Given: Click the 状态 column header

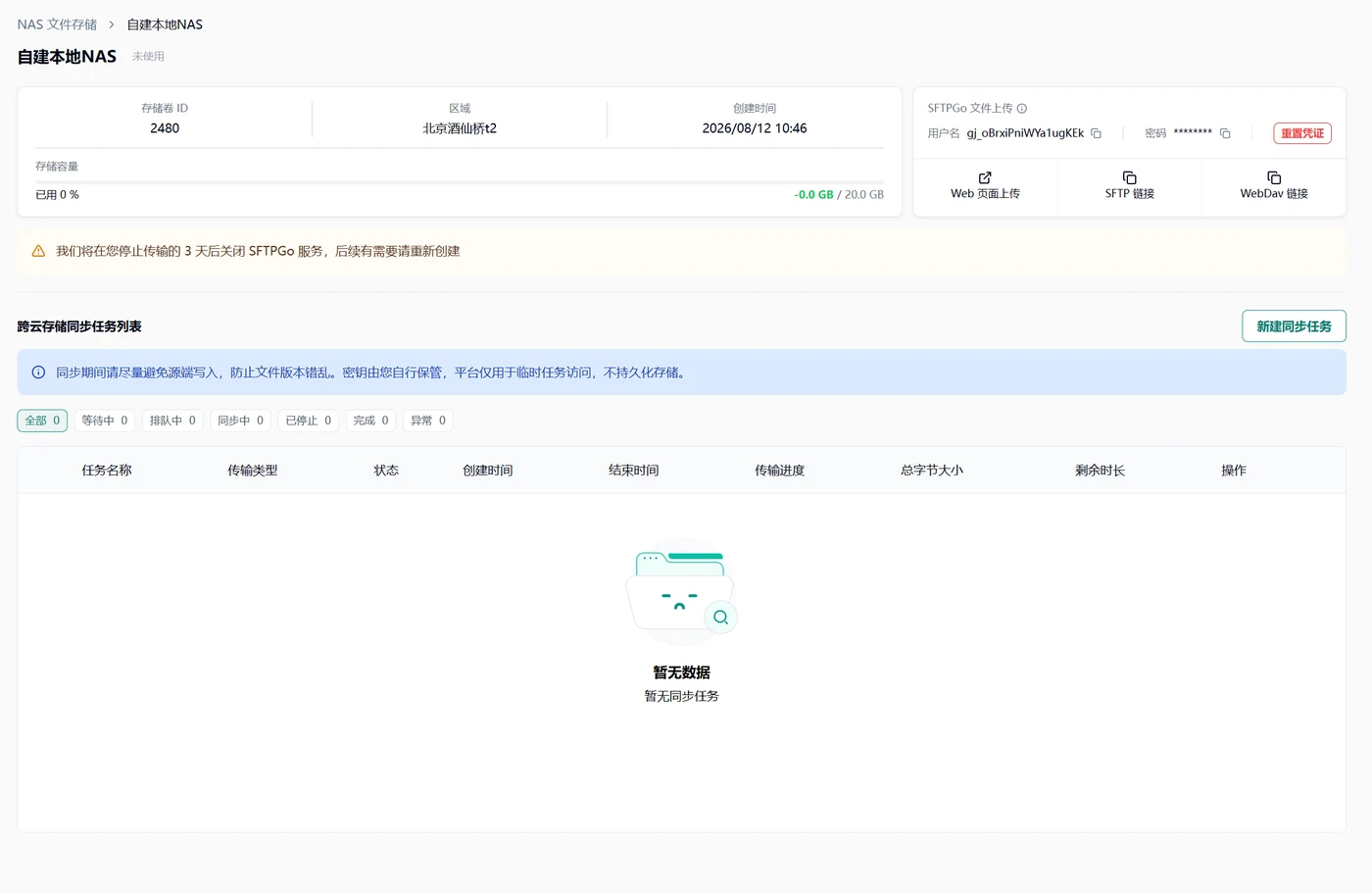Looking at the screenshot, I should pos(386,471).
